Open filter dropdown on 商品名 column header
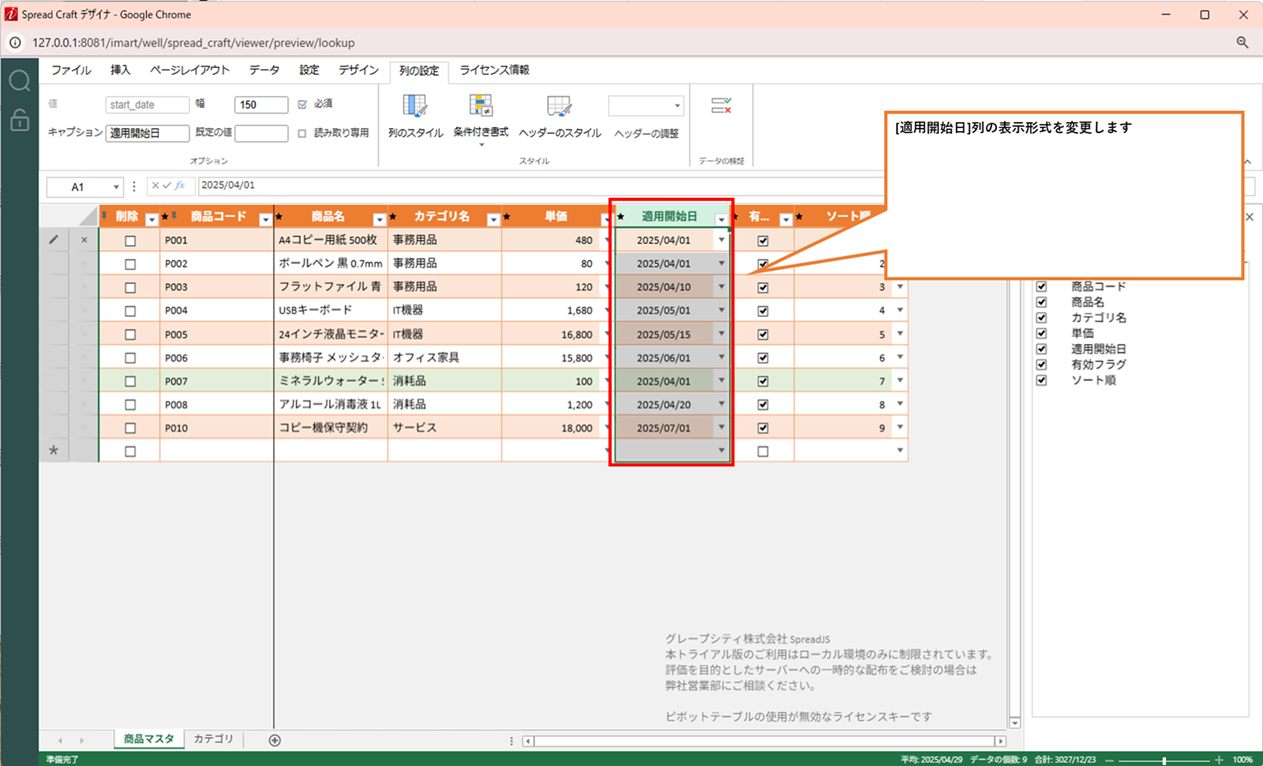This screenshot has width=1263, height=766. (x=380, y=219)
